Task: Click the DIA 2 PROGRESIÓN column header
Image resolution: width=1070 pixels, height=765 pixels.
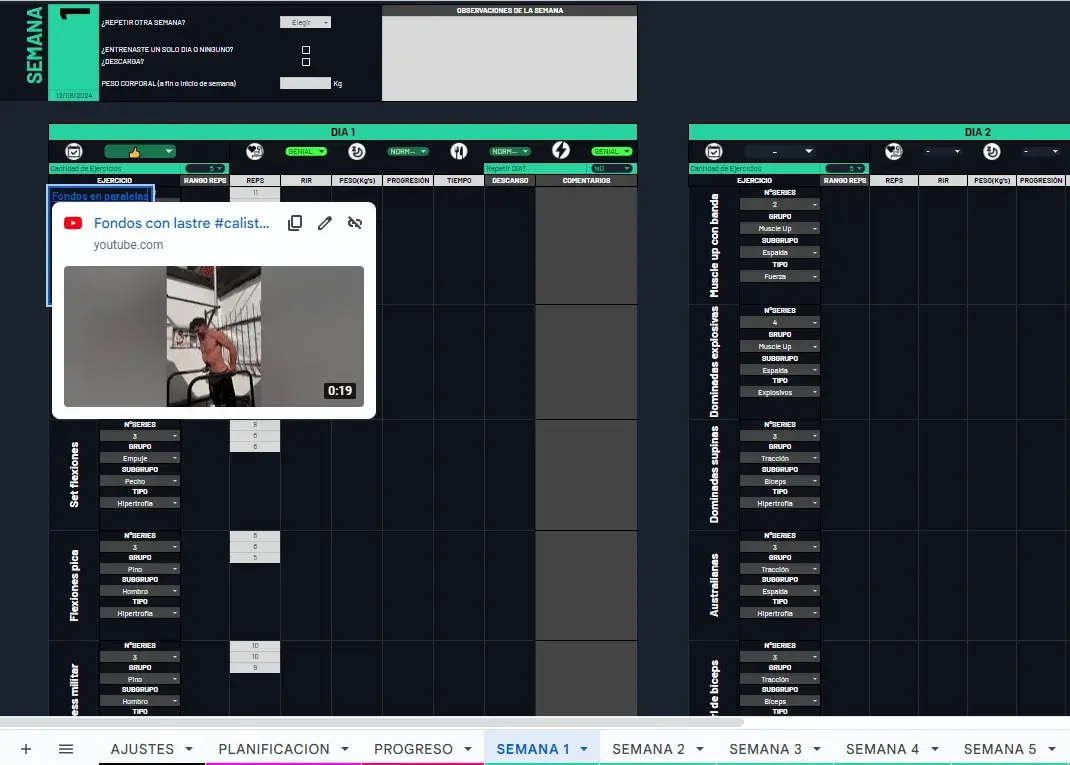Action: [1041, 181]
